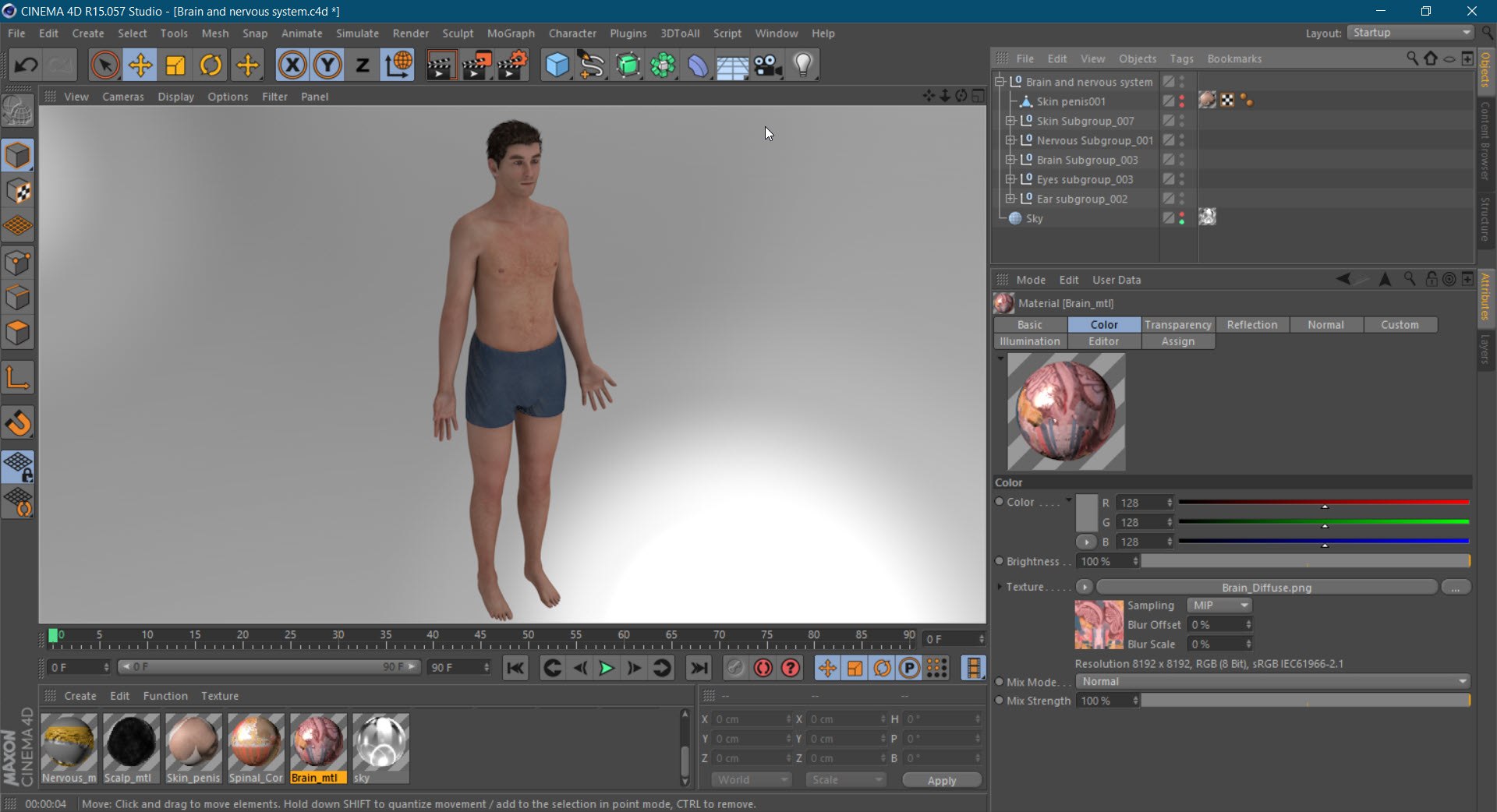Select the sky material thumbnail
1497x812 pixels.
pyautogui.click(x=380, y=747)
